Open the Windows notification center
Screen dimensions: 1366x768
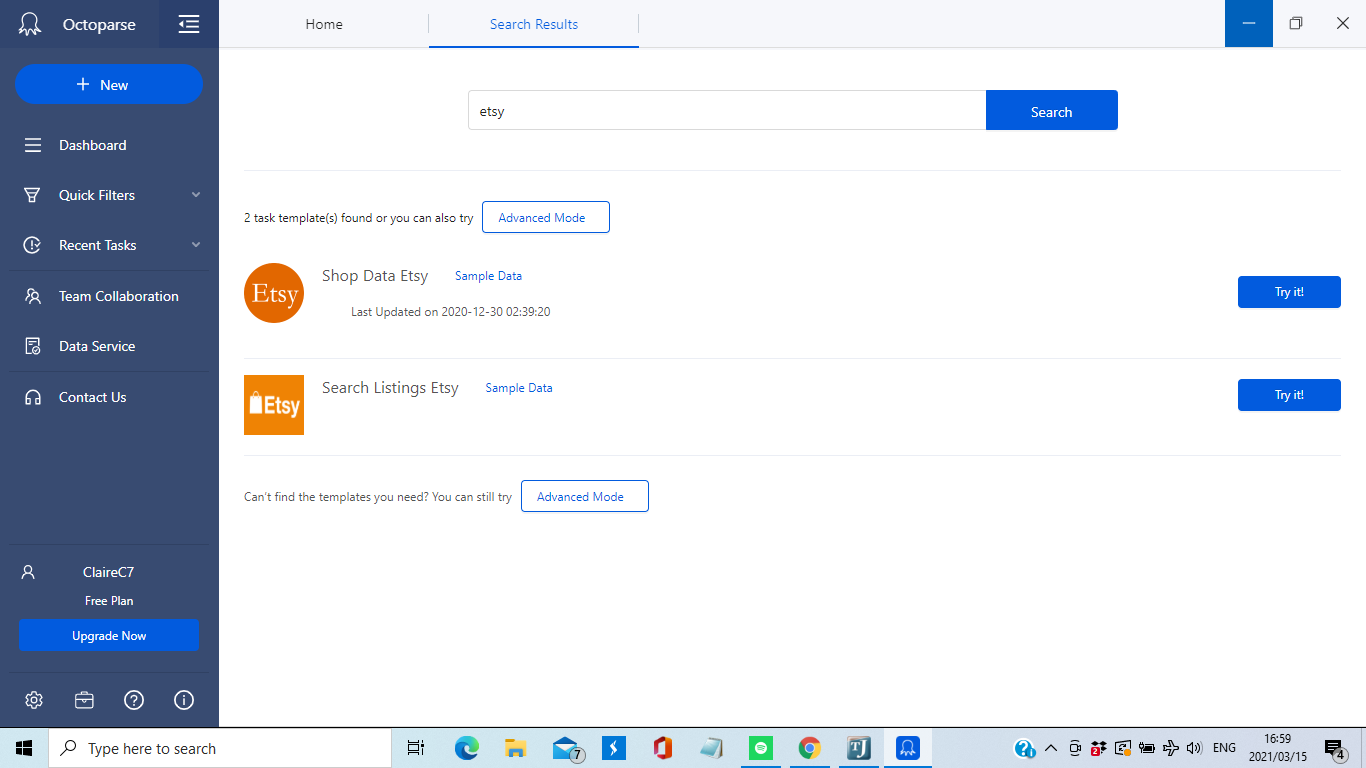(x=1335, y=748)
